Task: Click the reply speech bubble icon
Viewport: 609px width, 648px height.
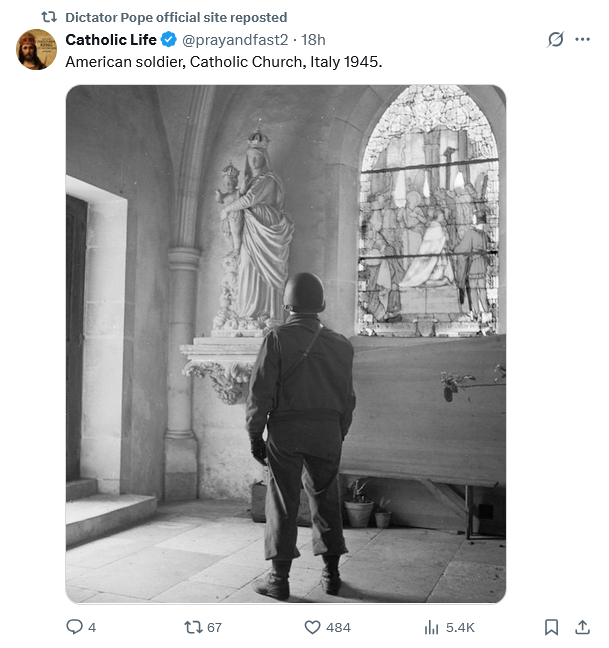Action: coord(74,627)
